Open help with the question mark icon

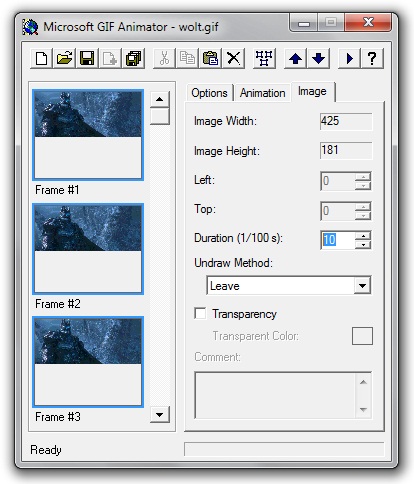tap(372, 59)
